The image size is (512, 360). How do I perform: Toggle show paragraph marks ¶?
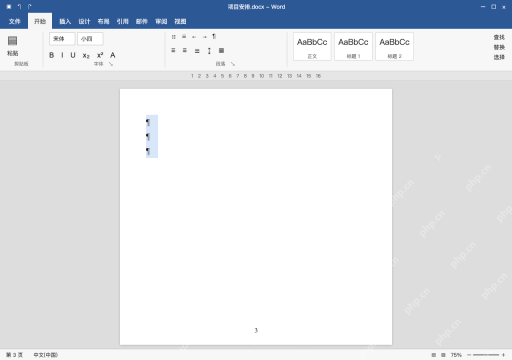[214, 36]
